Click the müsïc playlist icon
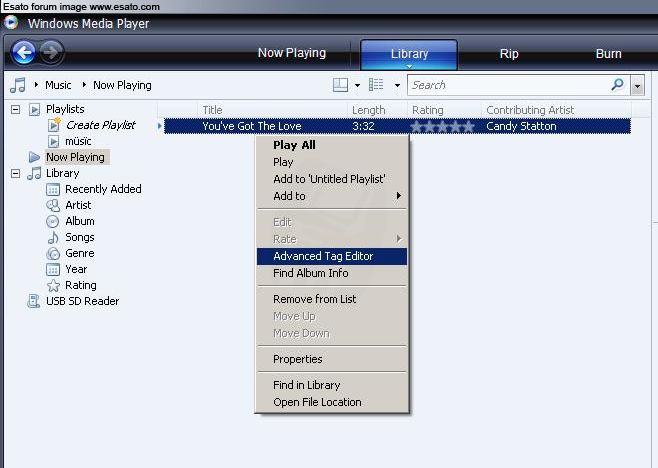Image resolution: width=658 pixels, height=468 pixels. [x=53, y=141]
